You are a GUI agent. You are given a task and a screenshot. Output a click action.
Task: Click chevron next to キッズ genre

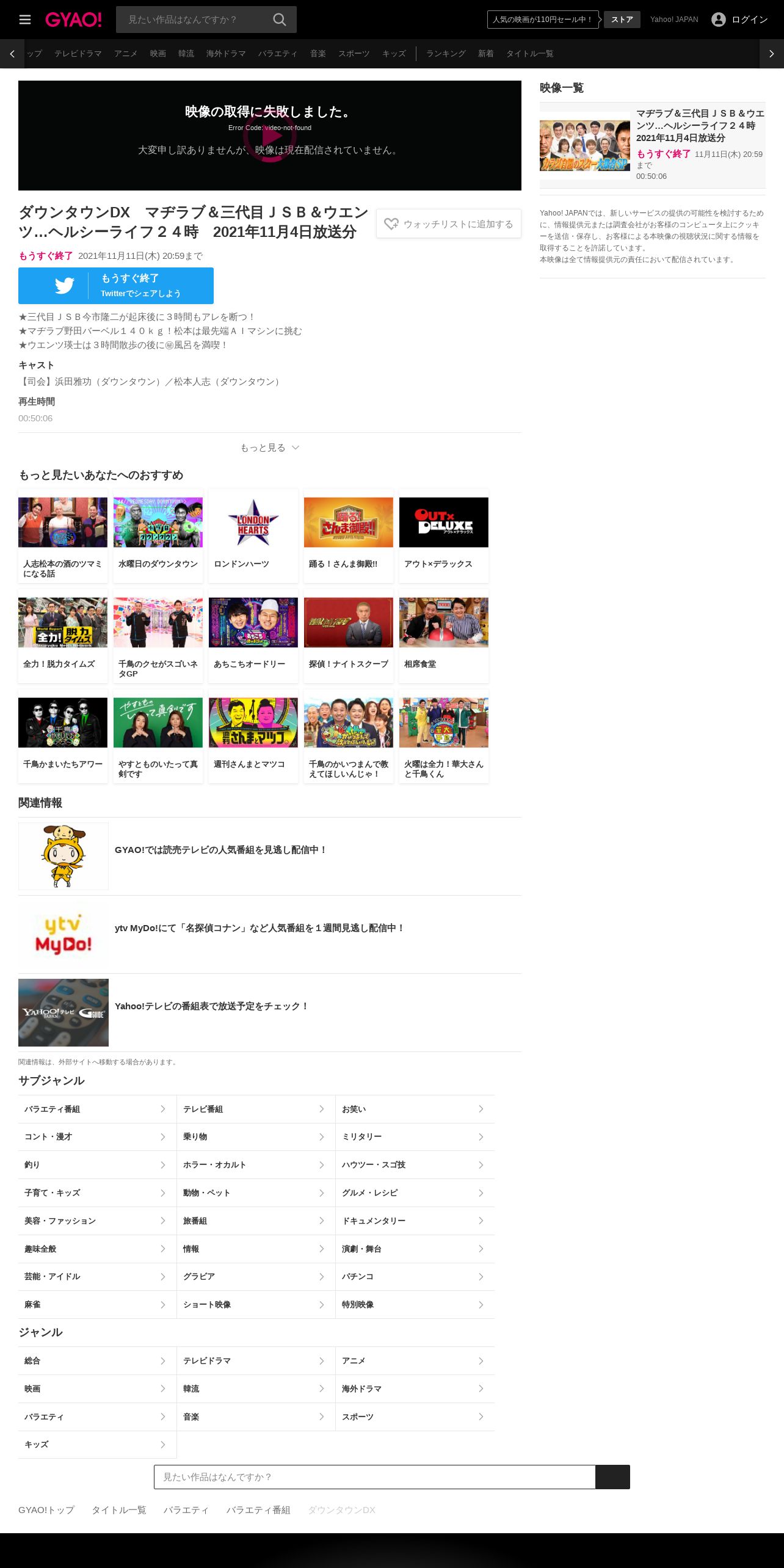[163, 1444]
